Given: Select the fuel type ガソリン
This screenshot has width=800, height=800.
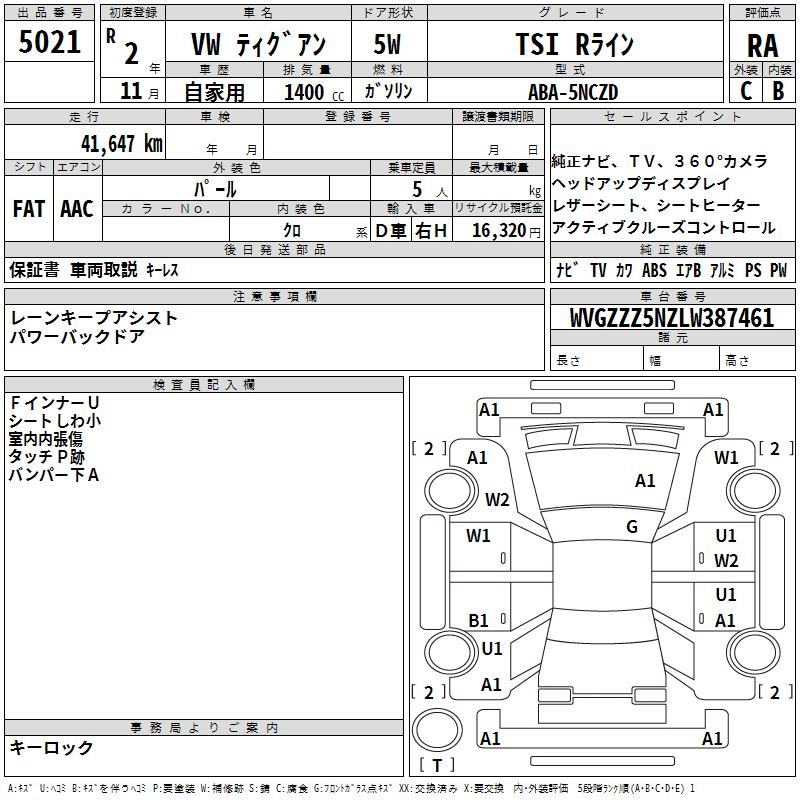Looking at the screenshot, I should click(x=388, y=91).
